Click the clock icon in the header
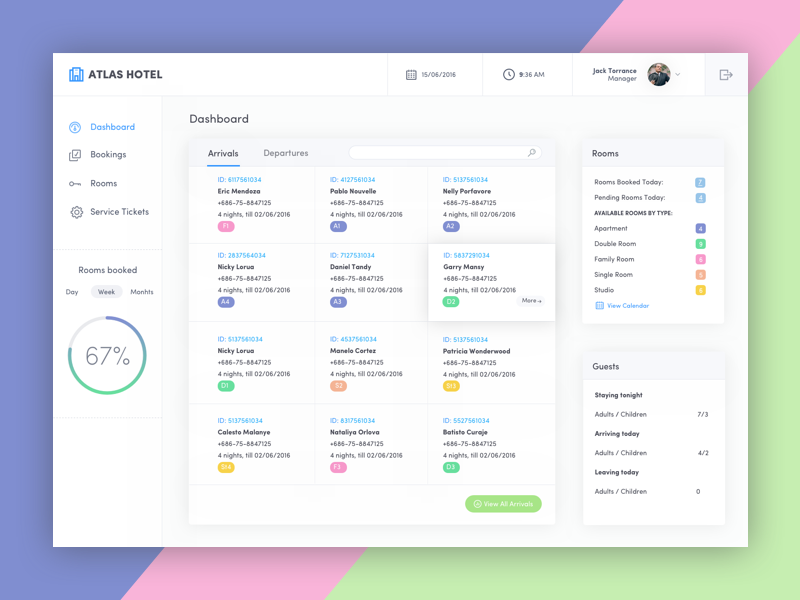This screenshot has width=800, height=600. (x=509, y=74)
